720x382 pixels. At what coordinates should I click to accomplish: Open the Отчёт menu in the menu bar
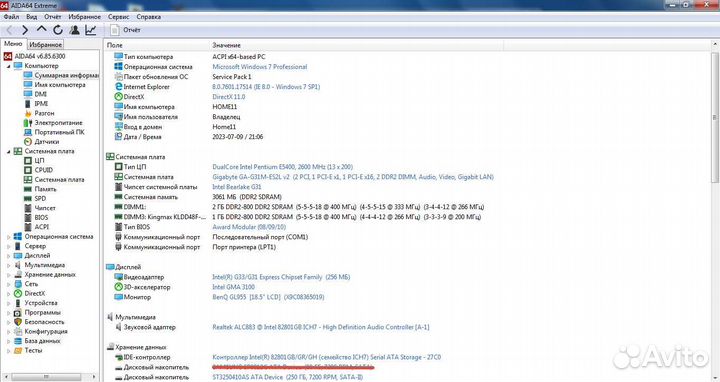(x=52, y=17)
